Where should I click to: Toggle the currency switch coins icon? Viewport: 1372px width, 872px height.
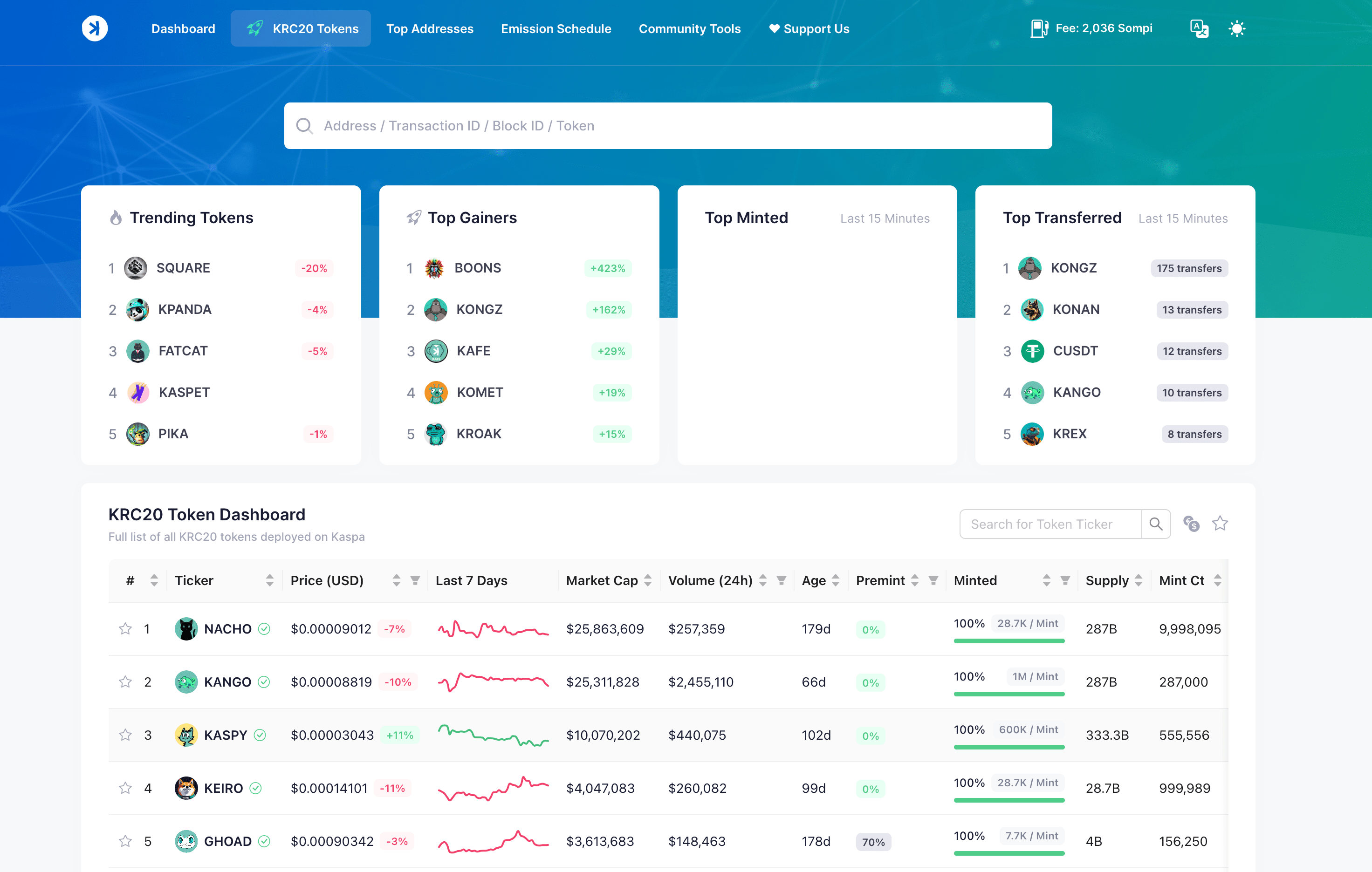[x=1191, y=524]
